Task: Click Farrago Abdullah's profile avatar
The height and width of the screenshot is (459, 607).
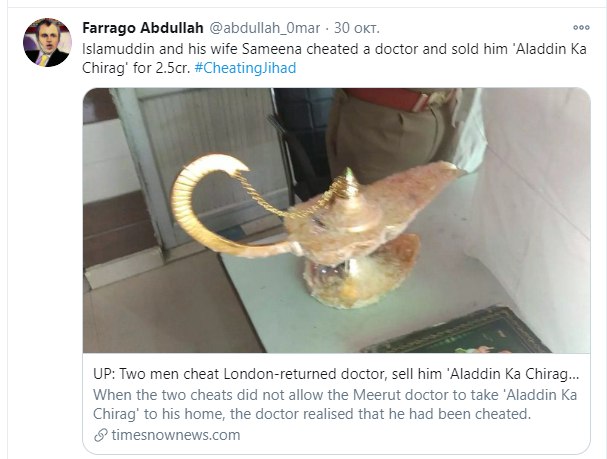Action: coord(47,42)
